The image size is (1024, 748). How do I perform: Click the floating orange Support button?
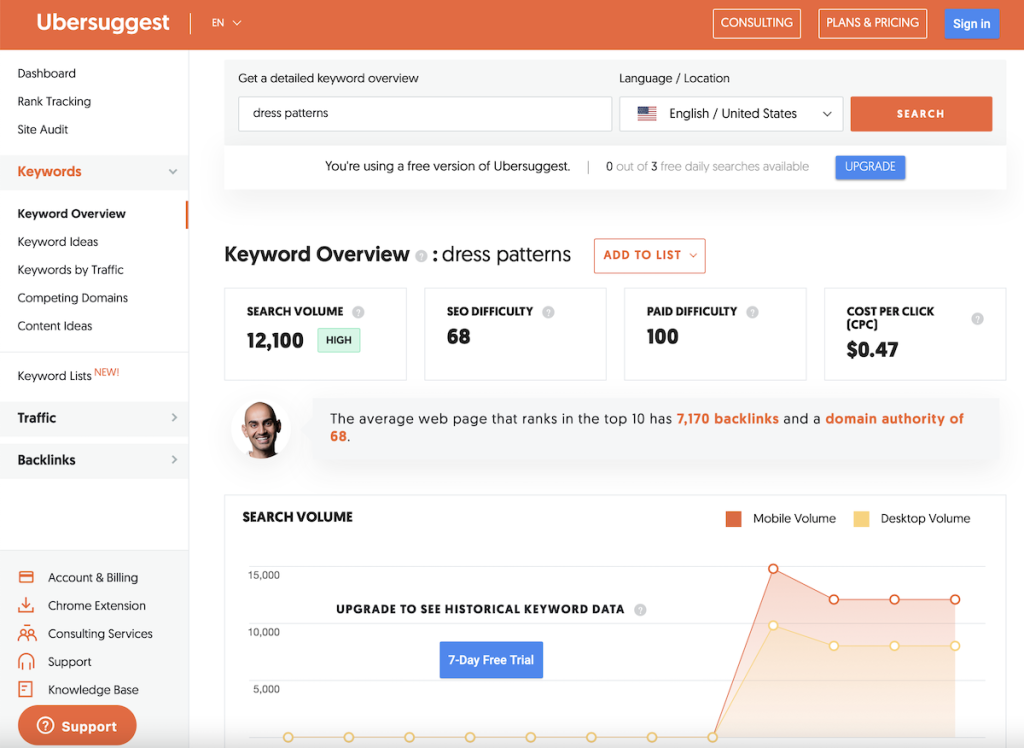(77, 726)
